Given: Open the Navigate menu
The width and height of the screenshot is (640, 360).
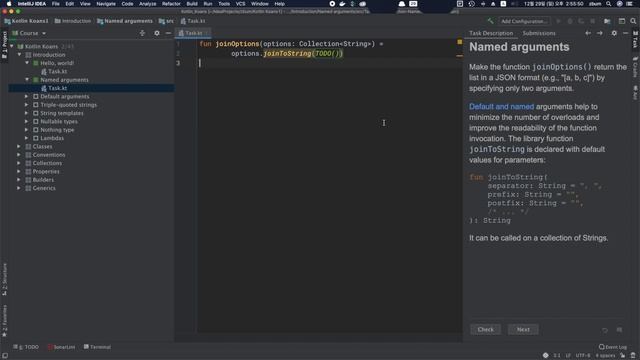Looking at the screenshot, I should pyautogui.click(x=106, y=4).
